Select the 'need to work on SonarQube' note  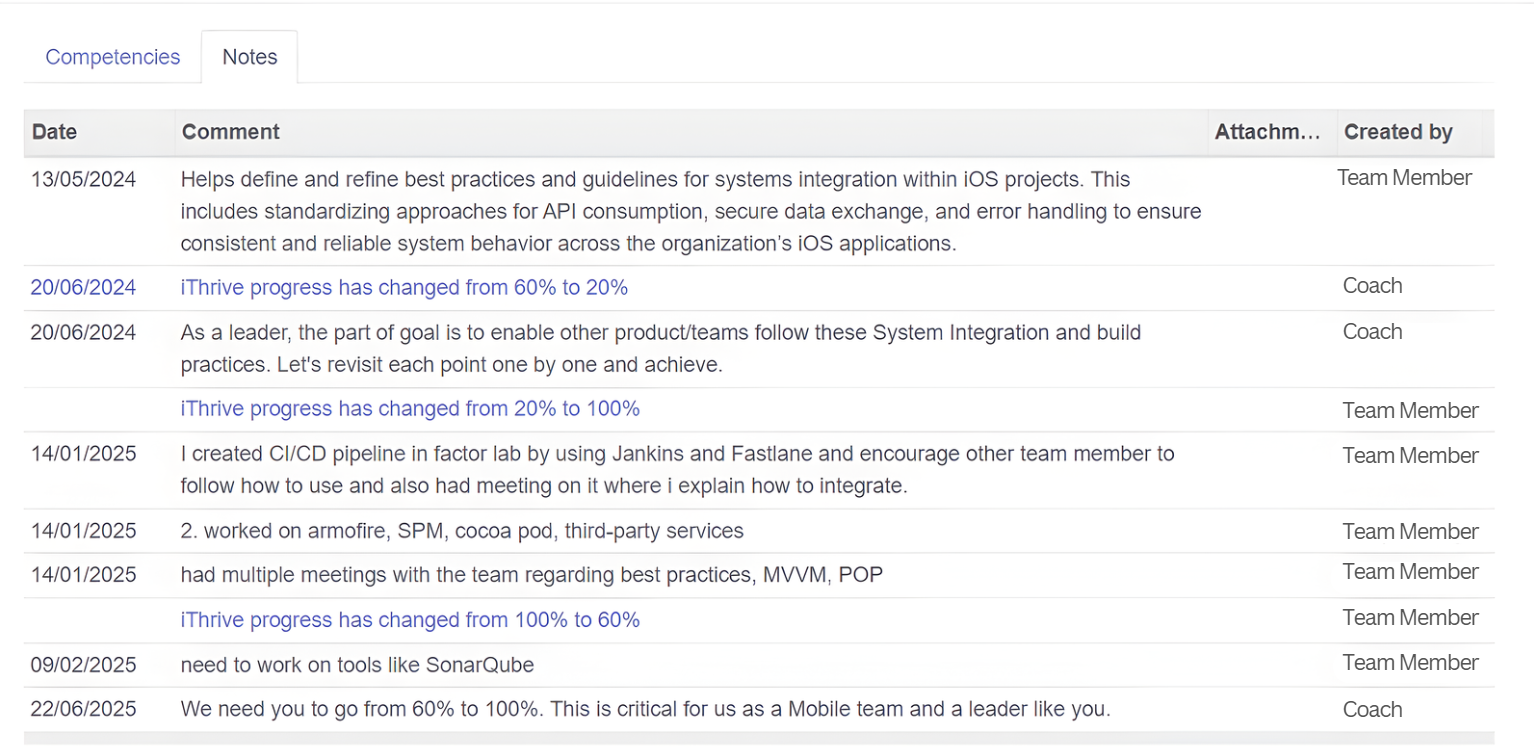pos(357,665)
